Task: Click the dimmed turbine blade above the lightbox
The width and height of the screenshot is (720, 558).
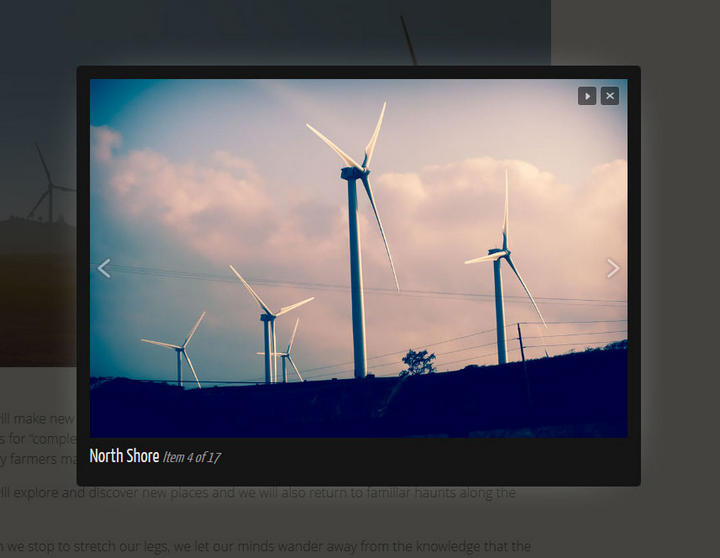Action: tap(408, 40)
